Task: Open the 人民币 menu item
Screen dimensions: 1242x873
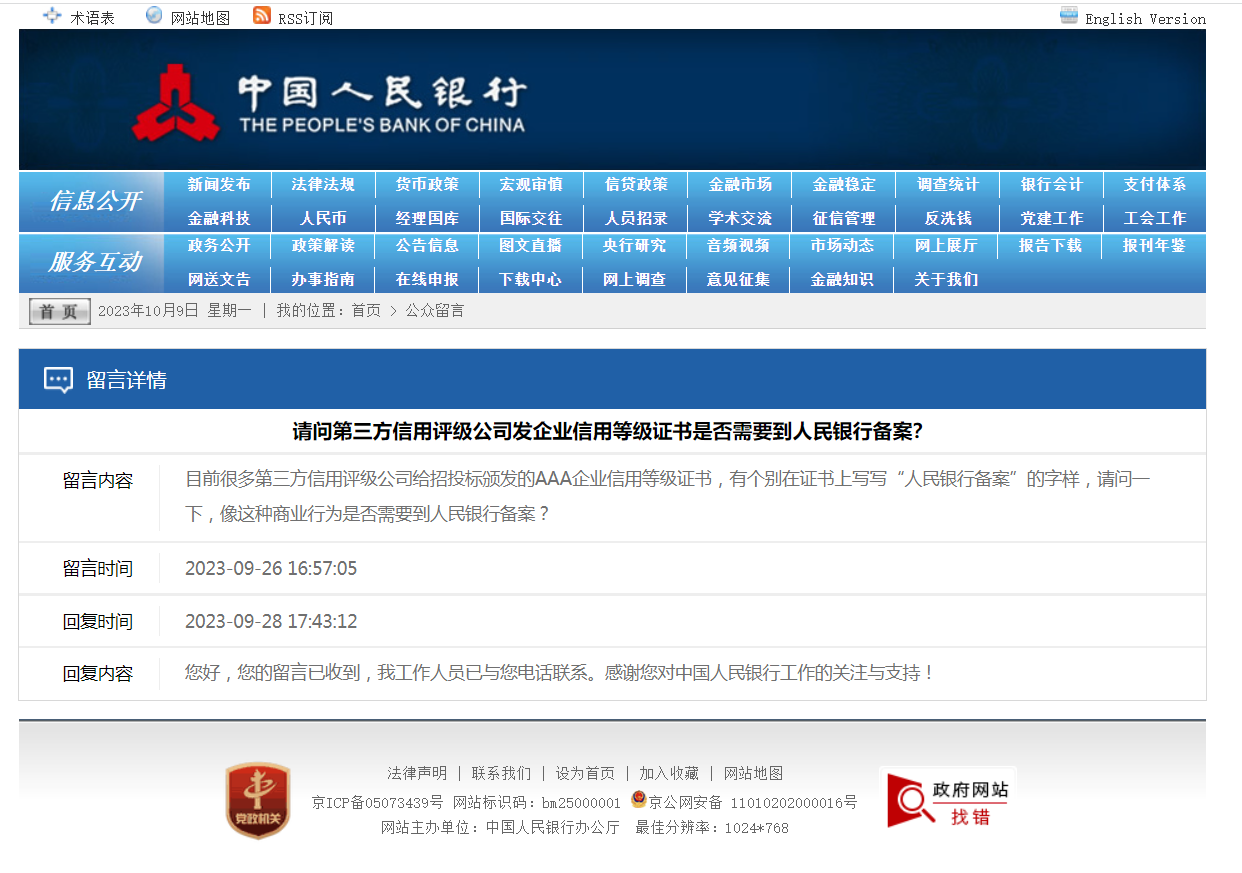Action: pos(323,218)
